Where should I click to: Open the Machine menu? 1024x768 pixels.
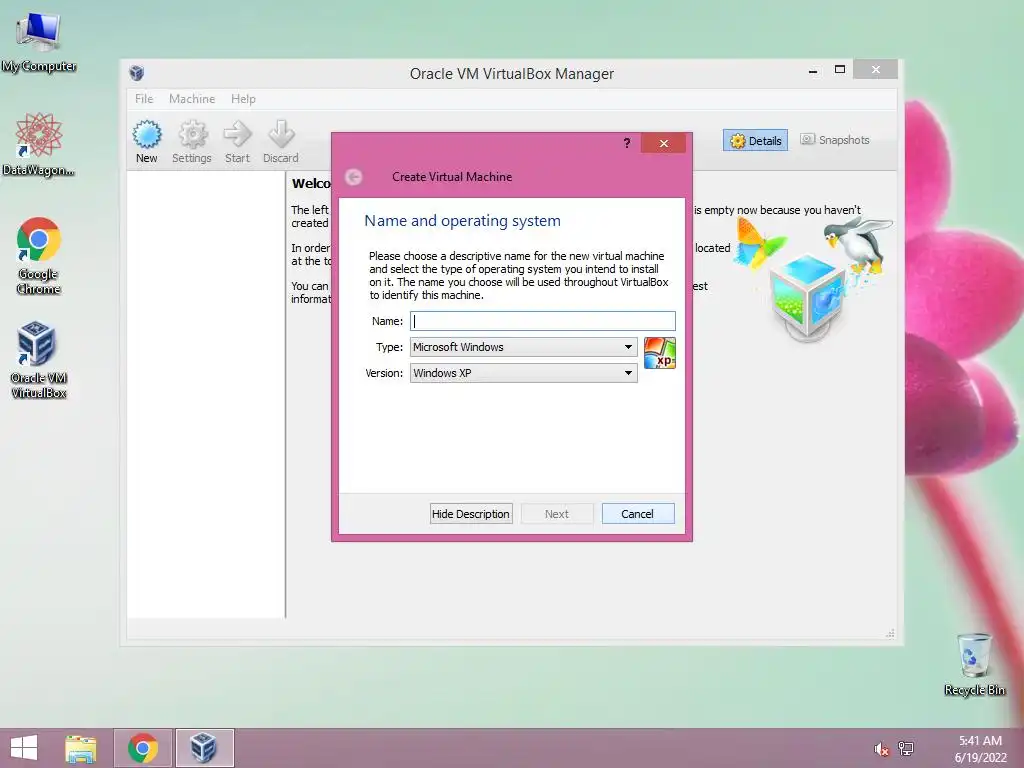(x=192, y=99)
